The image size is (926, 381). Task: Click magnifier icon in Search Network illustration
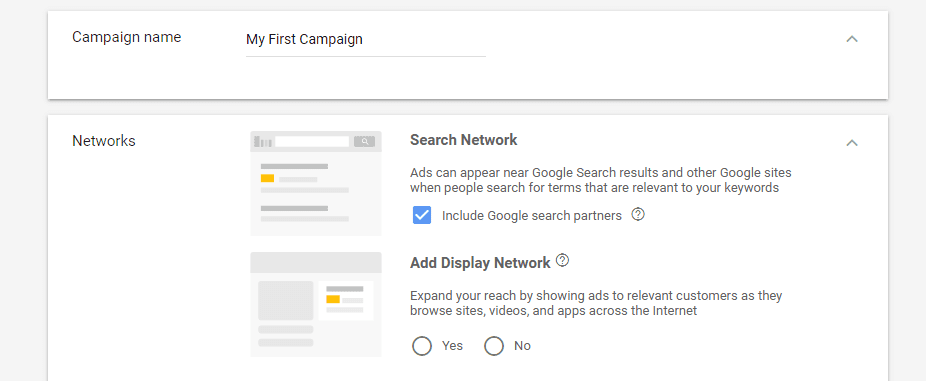tap(365, 142)
